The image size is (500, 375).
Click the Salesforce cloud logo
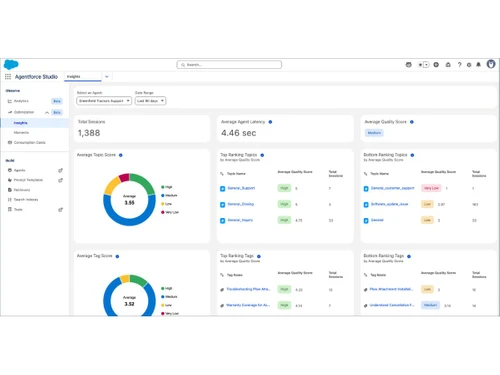pos(11,64)
